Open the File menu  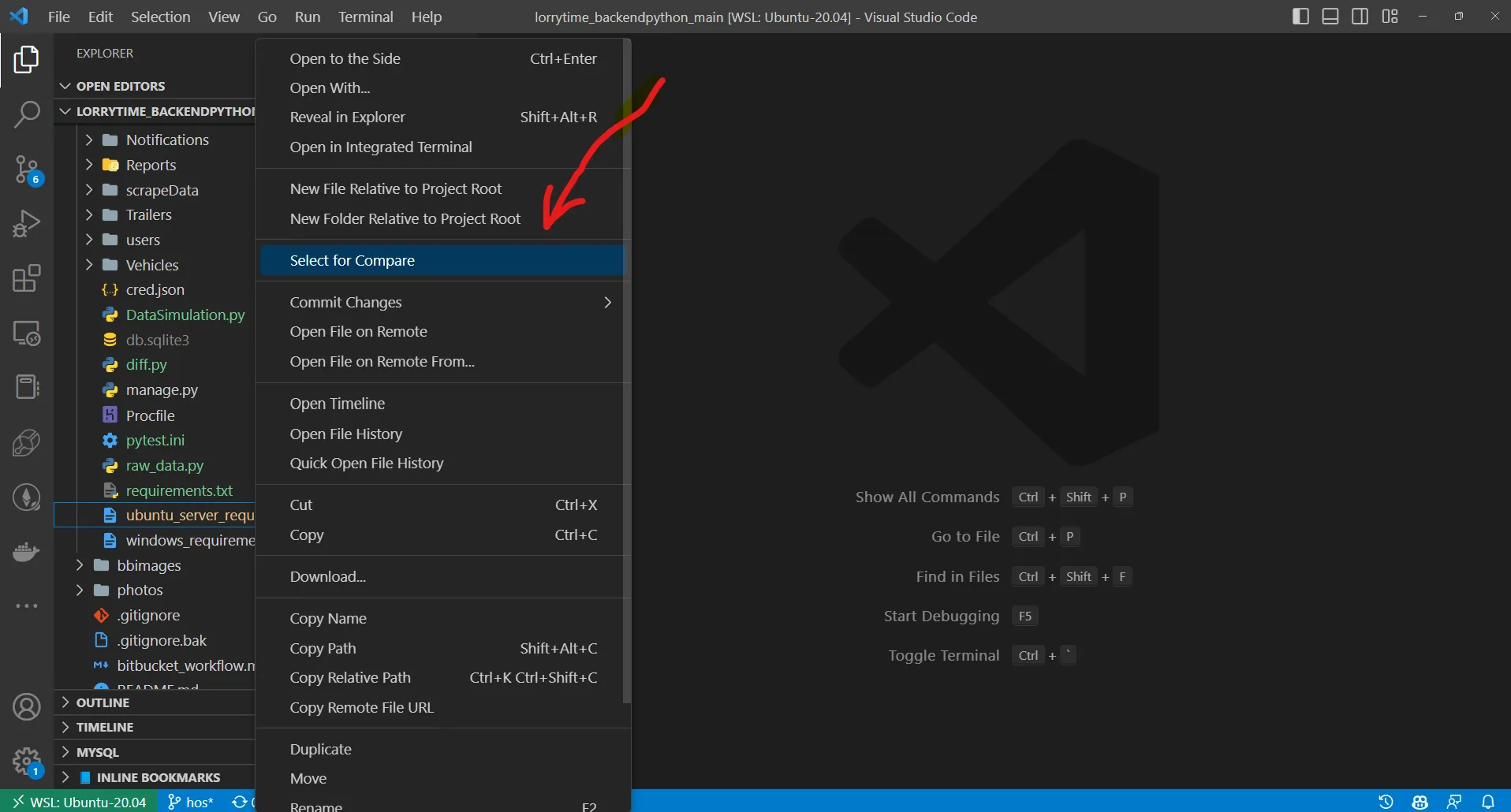coord(59,17)
